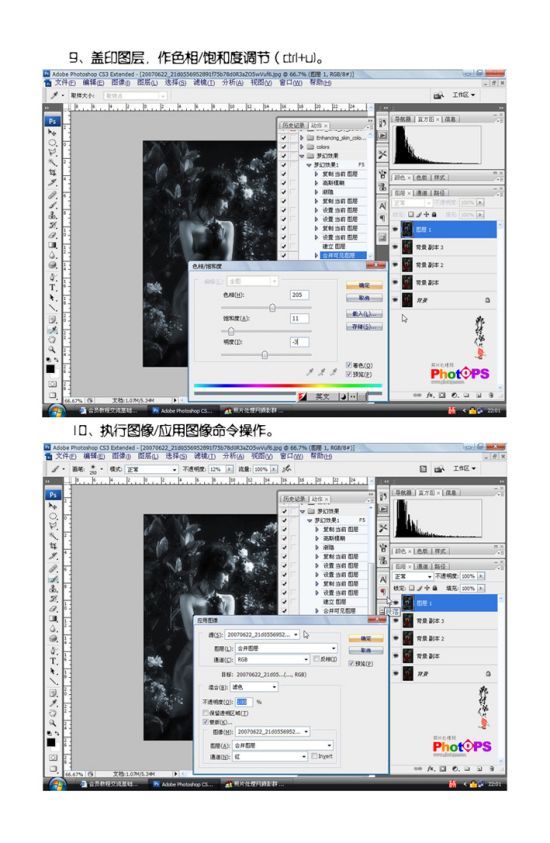Open Windows Start orb in step 10 taskbar
This screenshot has height=843, width=550.
(55, 784)
